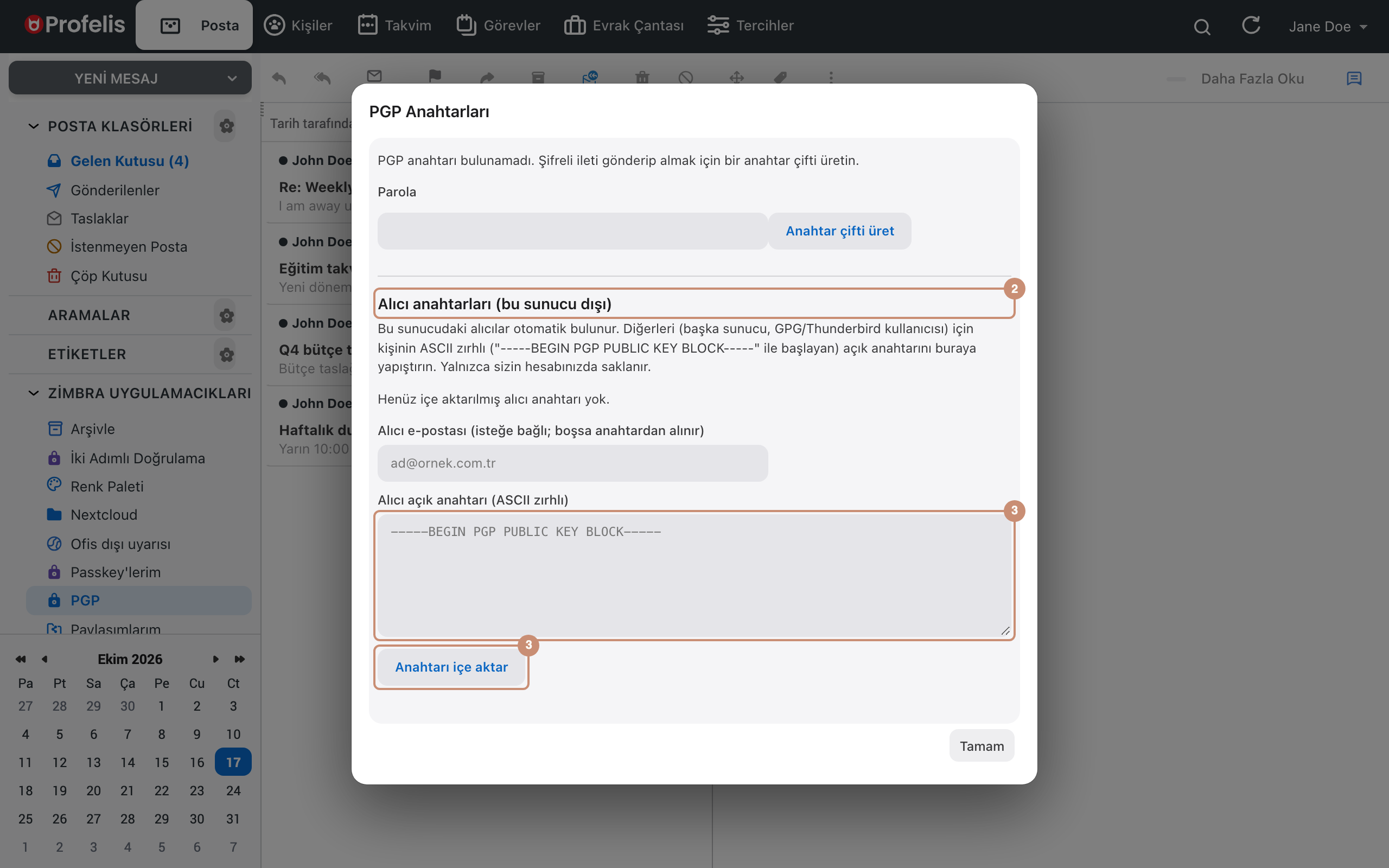Select the Posta tab
This screenshot has height=868, width=1389.
coord(194,25)
